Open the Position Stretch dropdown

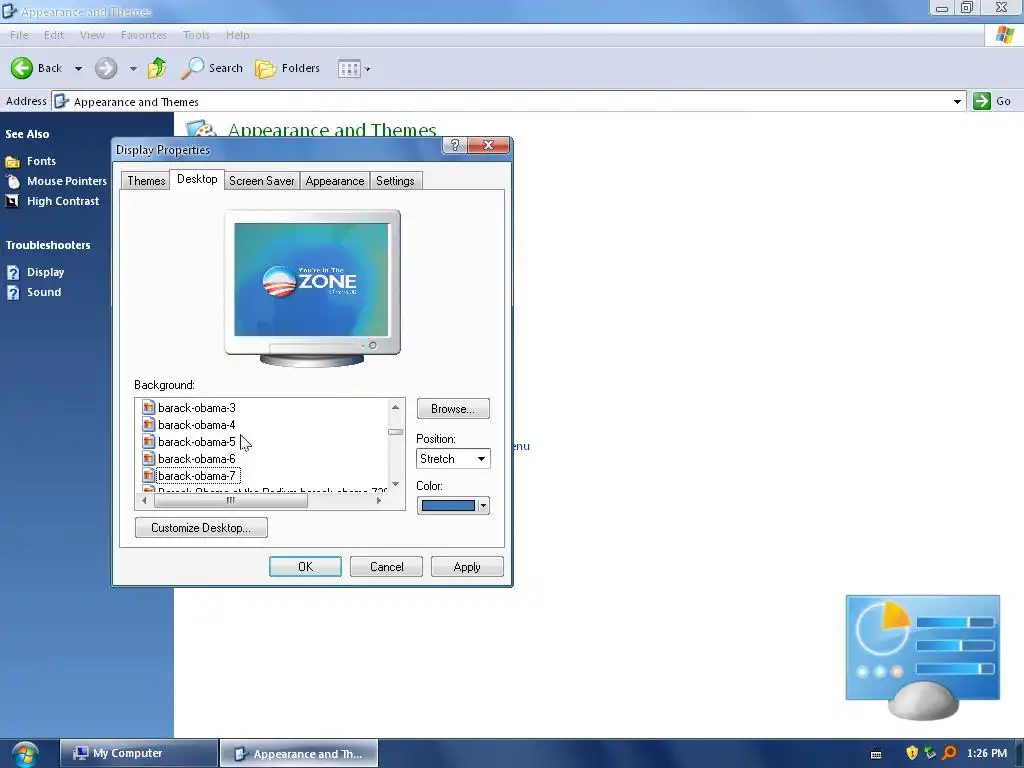click(453, 458)
